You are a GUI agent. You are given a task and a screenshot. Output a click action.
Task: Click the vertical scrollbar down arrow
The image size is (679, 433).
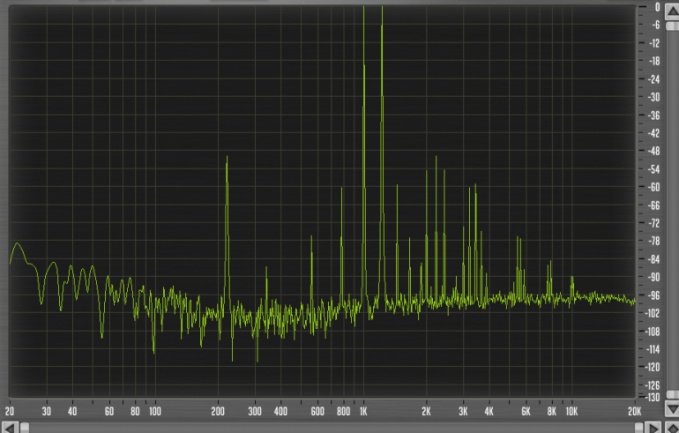click(671, 411)
